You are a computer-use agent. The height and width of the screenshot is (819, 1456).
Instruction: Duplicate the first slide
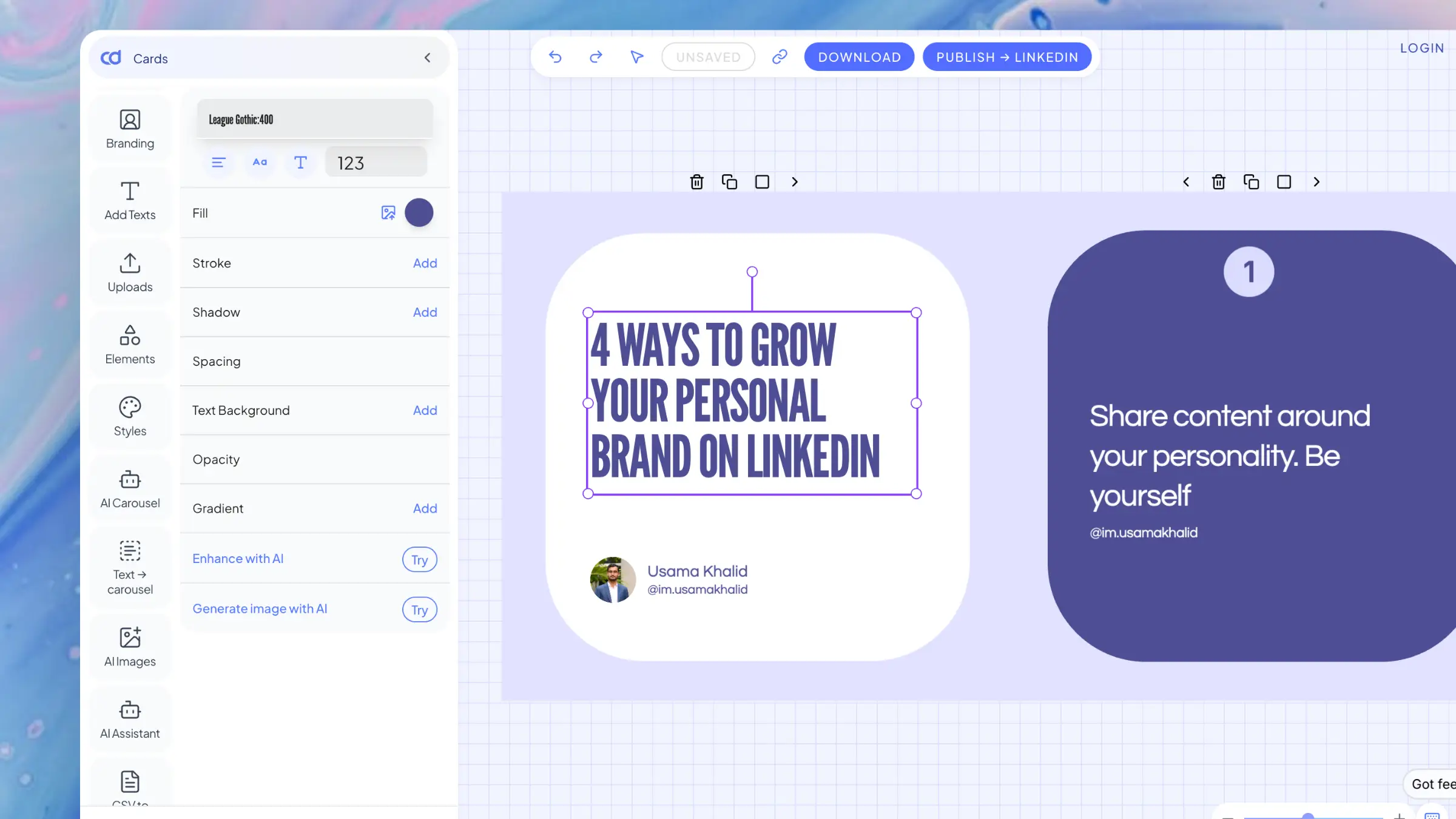click(x=729, y=182)
